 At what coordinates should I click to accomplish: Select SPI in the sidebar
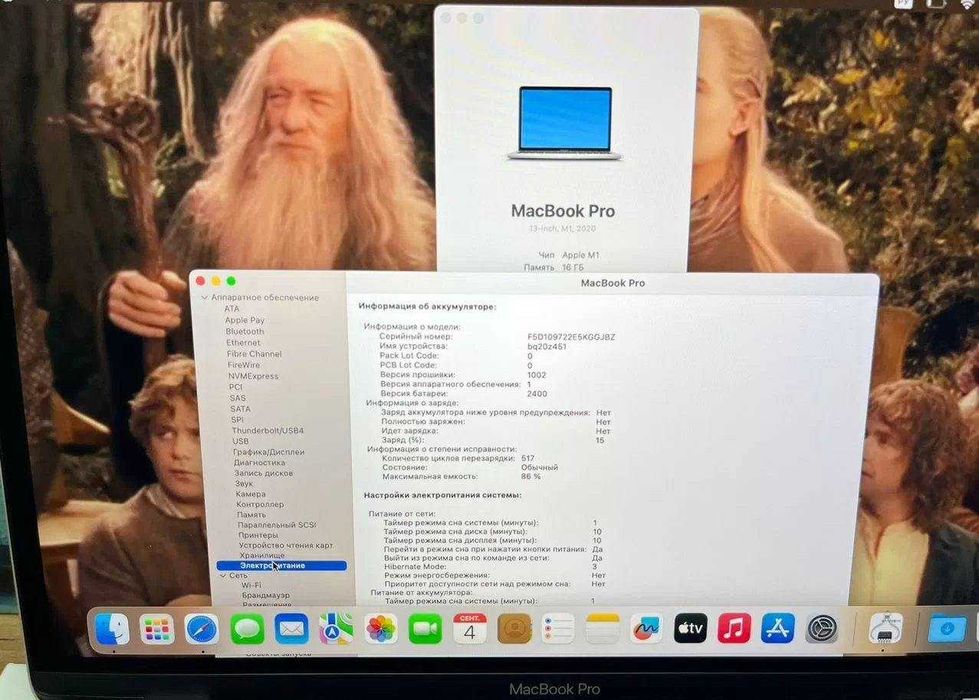point(237,420)
